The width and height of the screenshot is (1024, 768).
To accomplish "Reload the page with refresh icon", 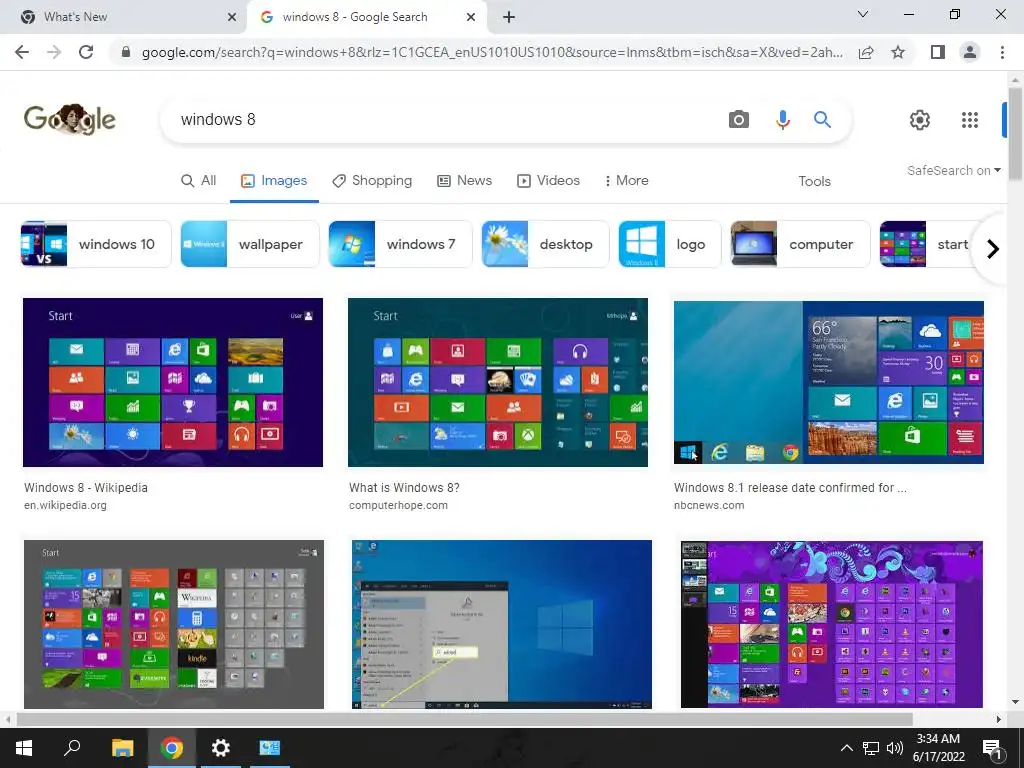I will coord(86,52).
